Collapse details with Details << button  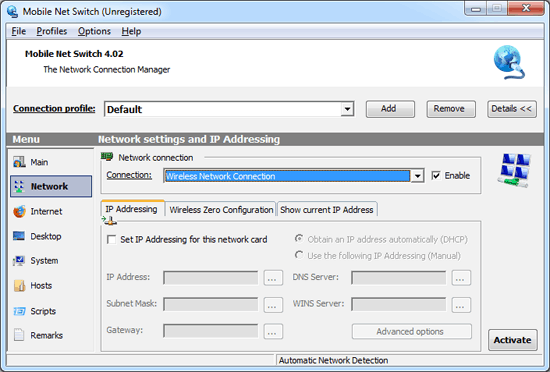[511, 109]
